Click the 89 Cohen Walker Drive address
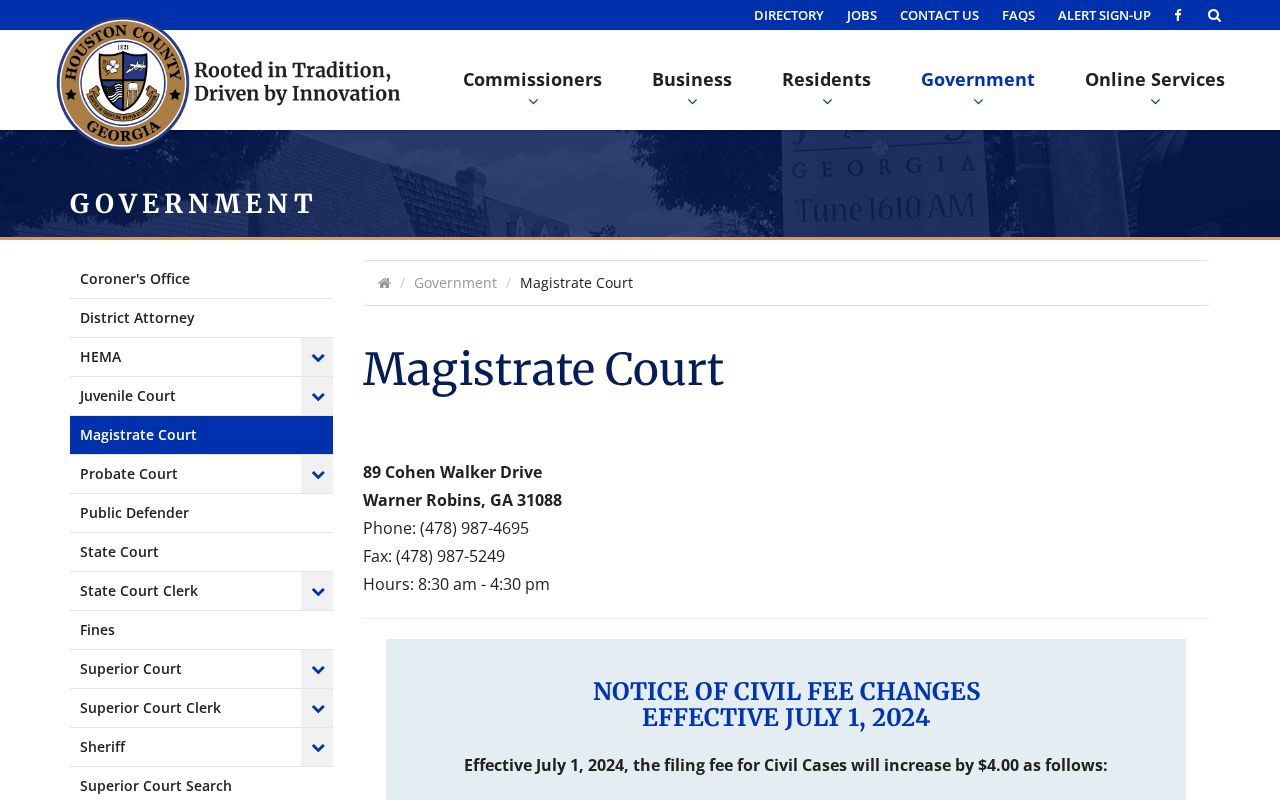 [x=452, y=472]
